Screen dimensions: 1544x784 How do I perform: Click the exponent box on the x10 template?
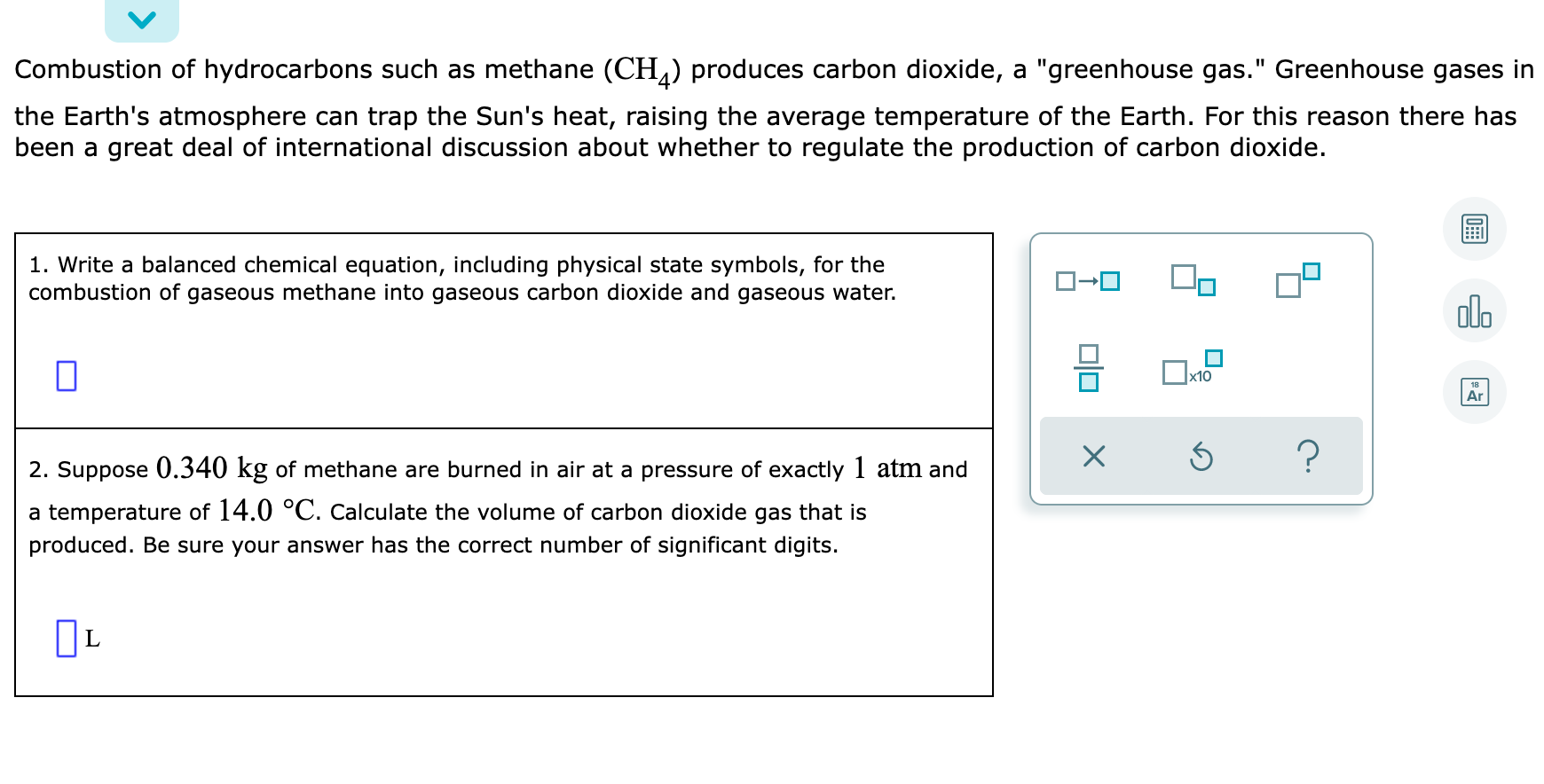(1213, 358)
